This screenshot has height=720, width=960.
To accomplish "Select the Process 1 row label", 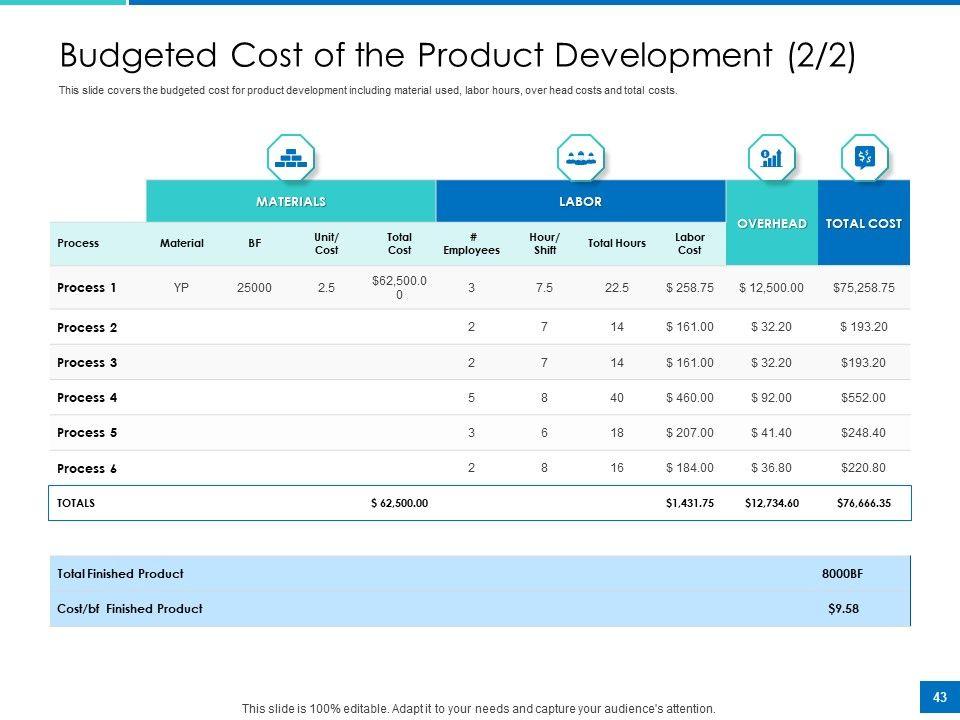I will pyautogui.click(x=87, y=288).
